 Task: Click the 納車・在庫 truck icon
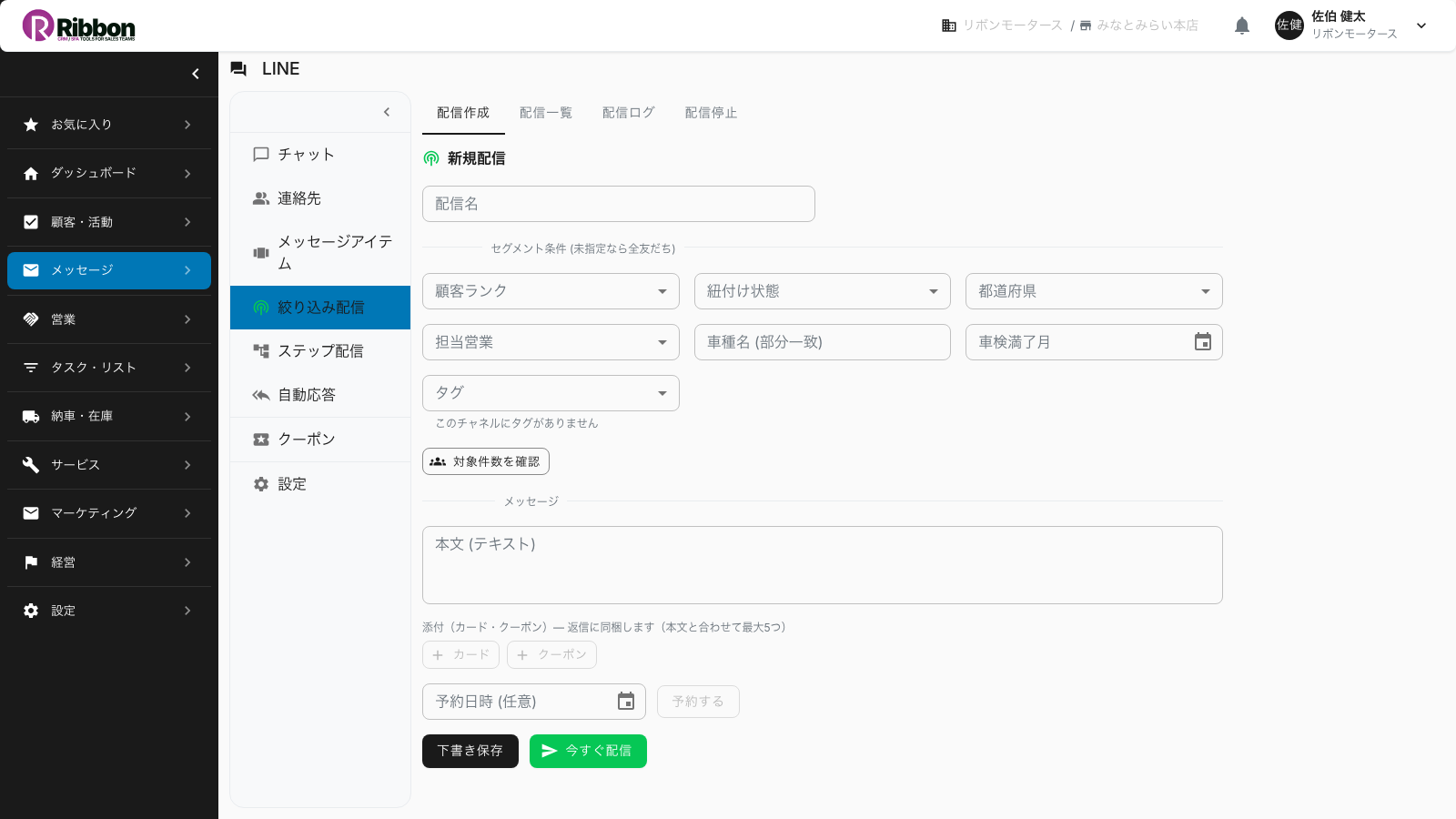[x=31, y=416]
